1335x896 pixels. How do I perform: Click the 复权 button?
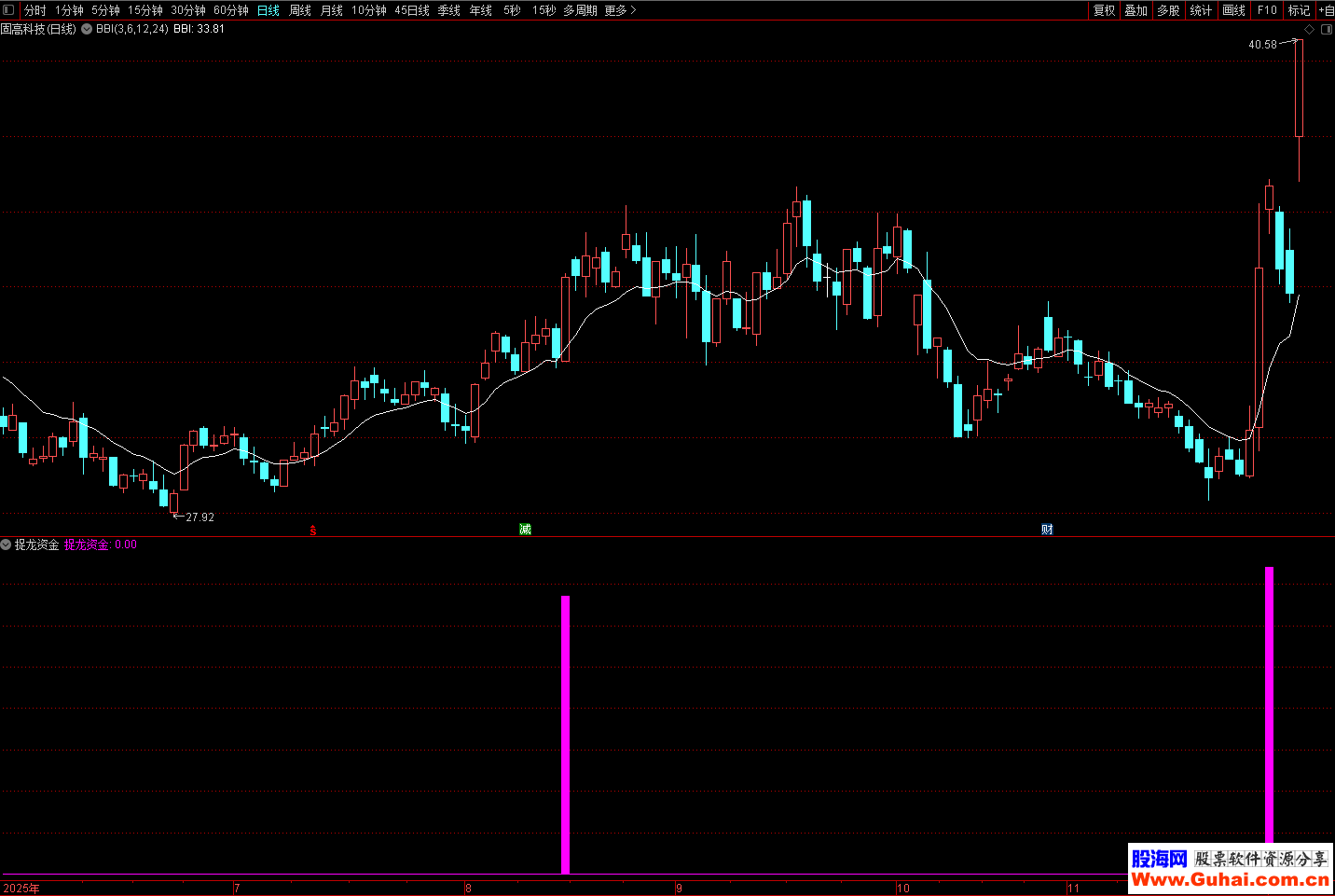tap(1104, 10)
